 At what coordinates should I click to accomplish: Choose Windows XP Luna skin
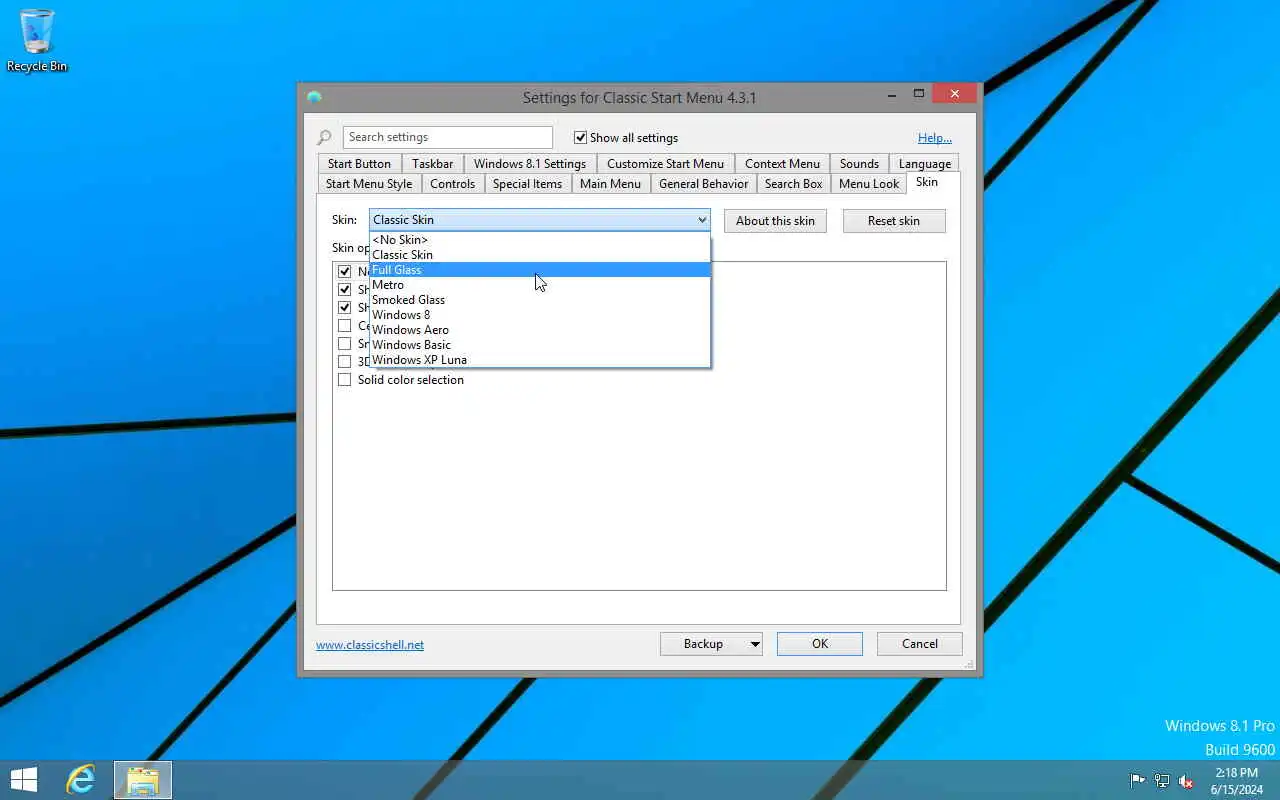pyautogui.click(x=540, y=360)
